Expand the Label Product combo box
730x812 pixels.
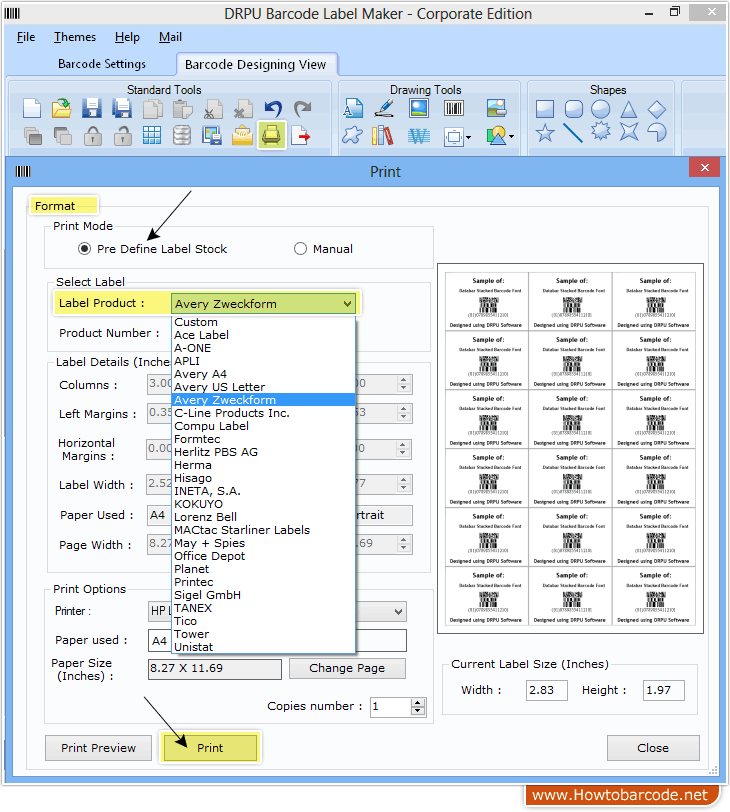(347, 304)
